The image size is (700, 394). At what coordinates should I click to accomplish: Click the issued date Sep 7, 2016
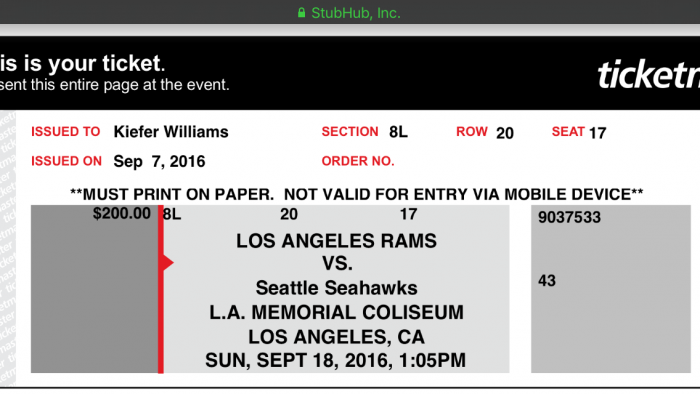[159, 162]
